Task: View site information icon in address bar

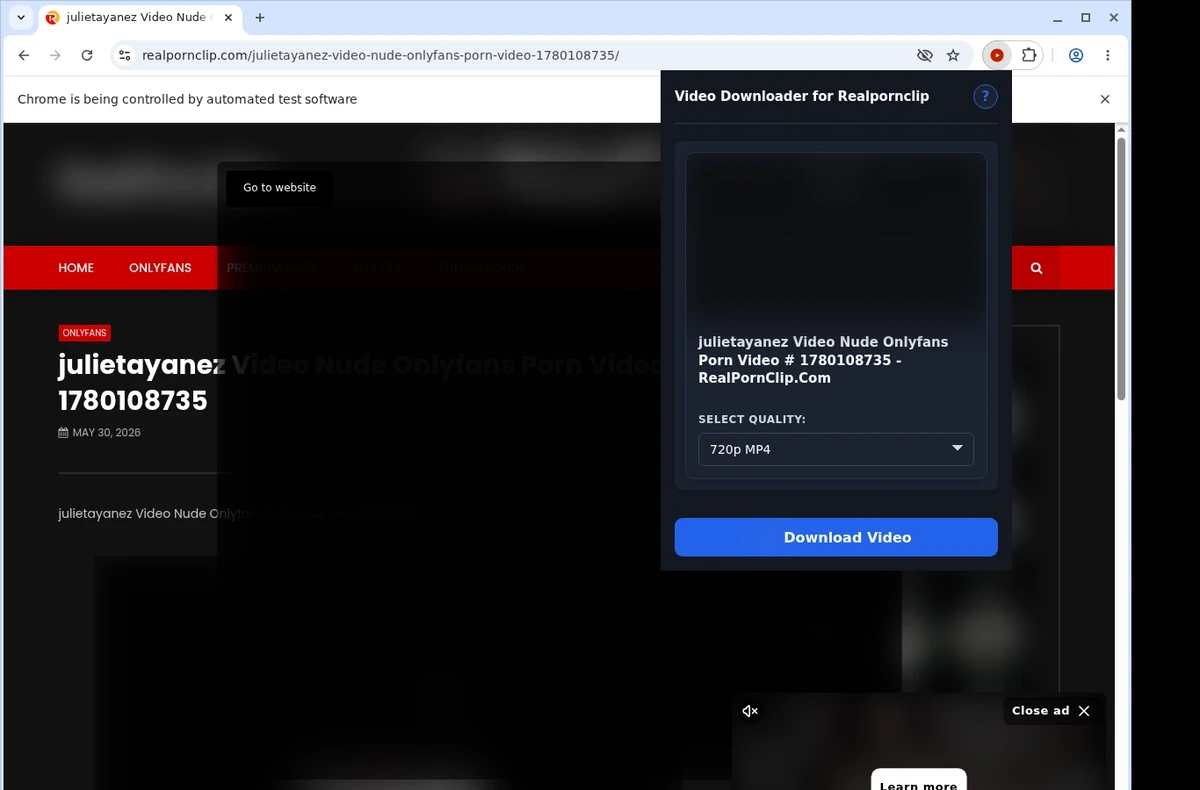Action: pos(124,56)
